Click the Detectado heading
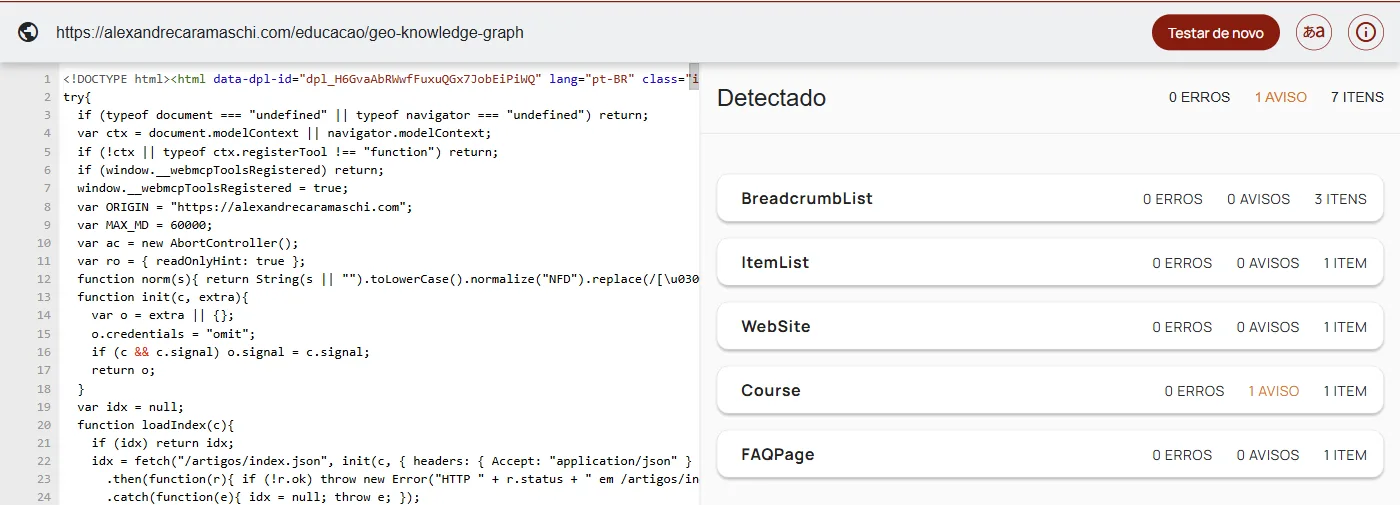 click(x=772, y=98)
